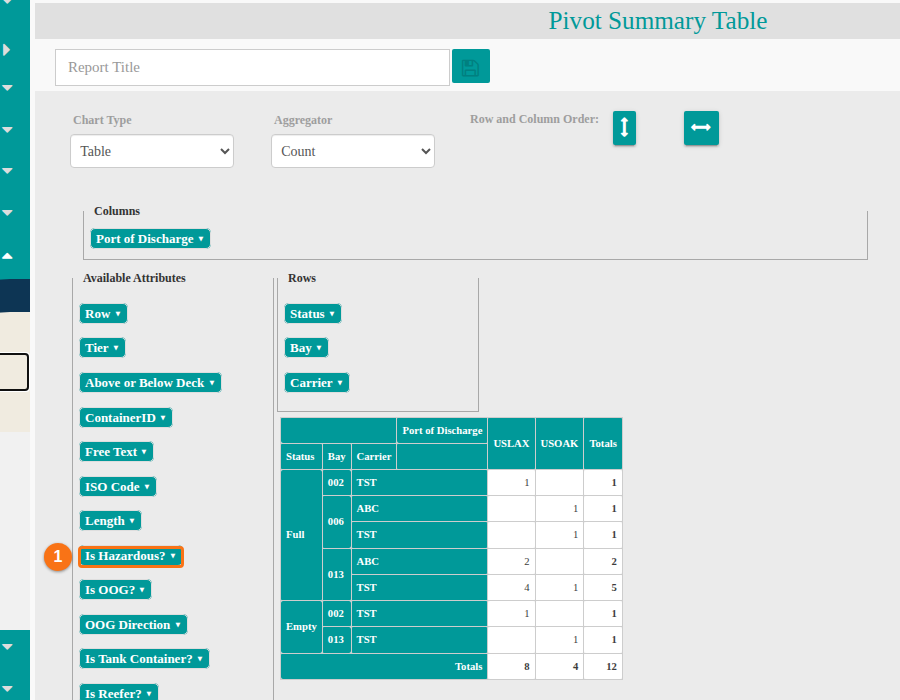Open the ContainerID attribute chip

coord(126,418)
